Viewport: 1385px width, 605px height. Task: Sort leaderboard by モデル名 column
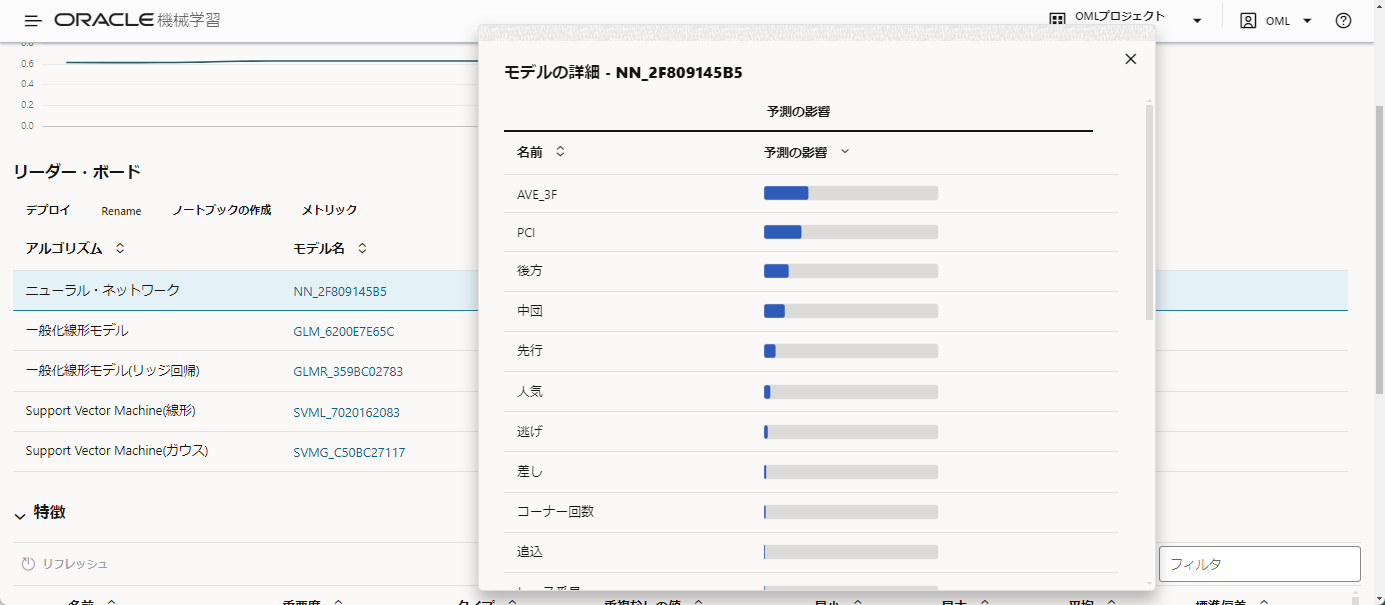pyautogui.click(x=362, y=248)
